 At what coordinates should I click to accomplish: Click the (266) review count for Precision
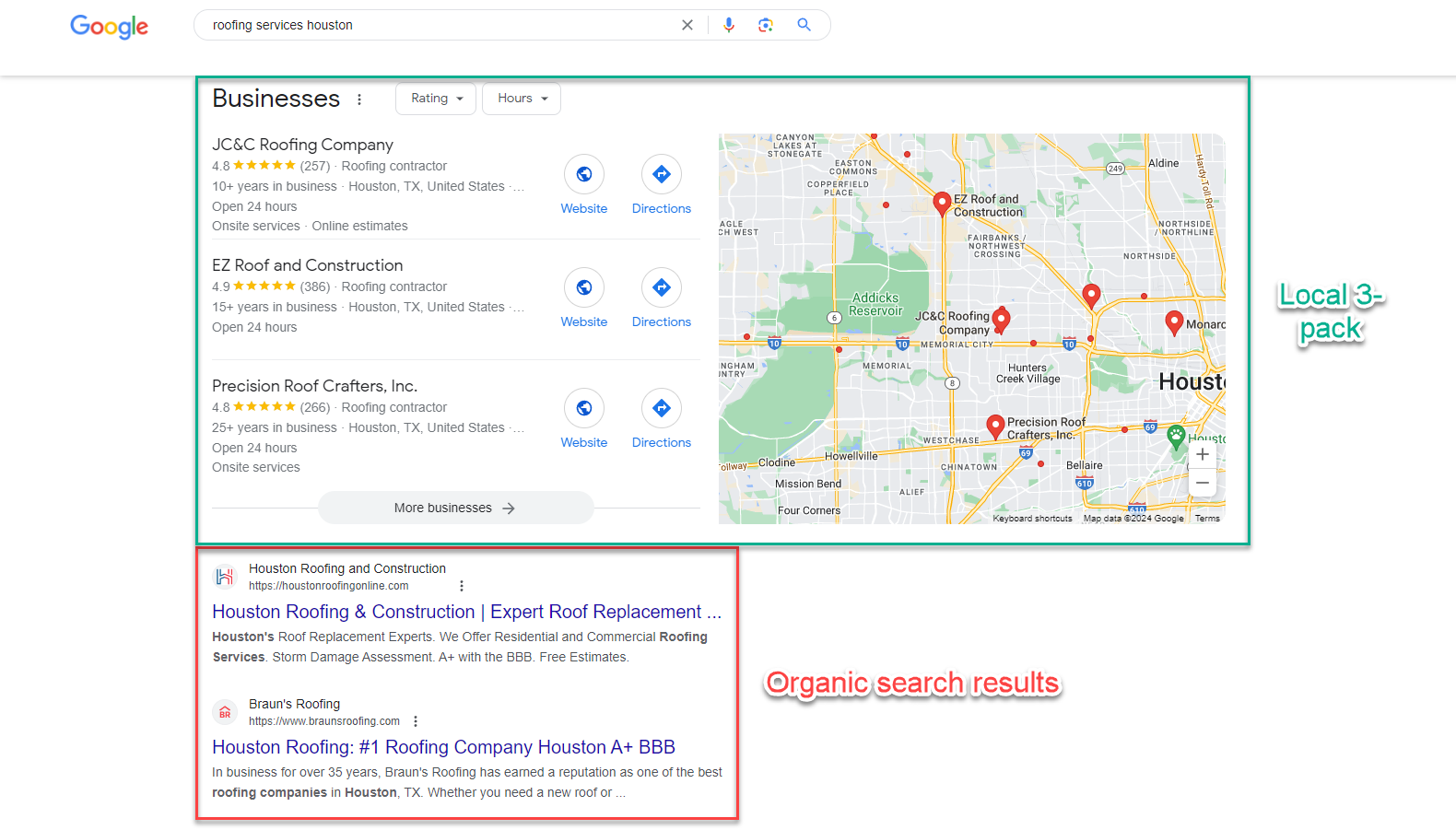(x=315, y=407)
